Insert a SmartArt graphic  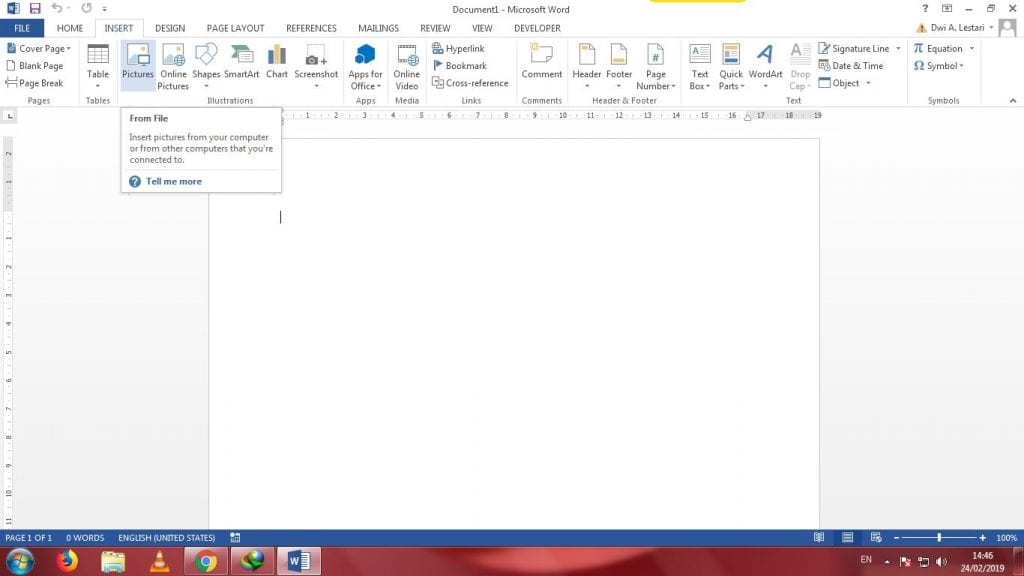241,64
